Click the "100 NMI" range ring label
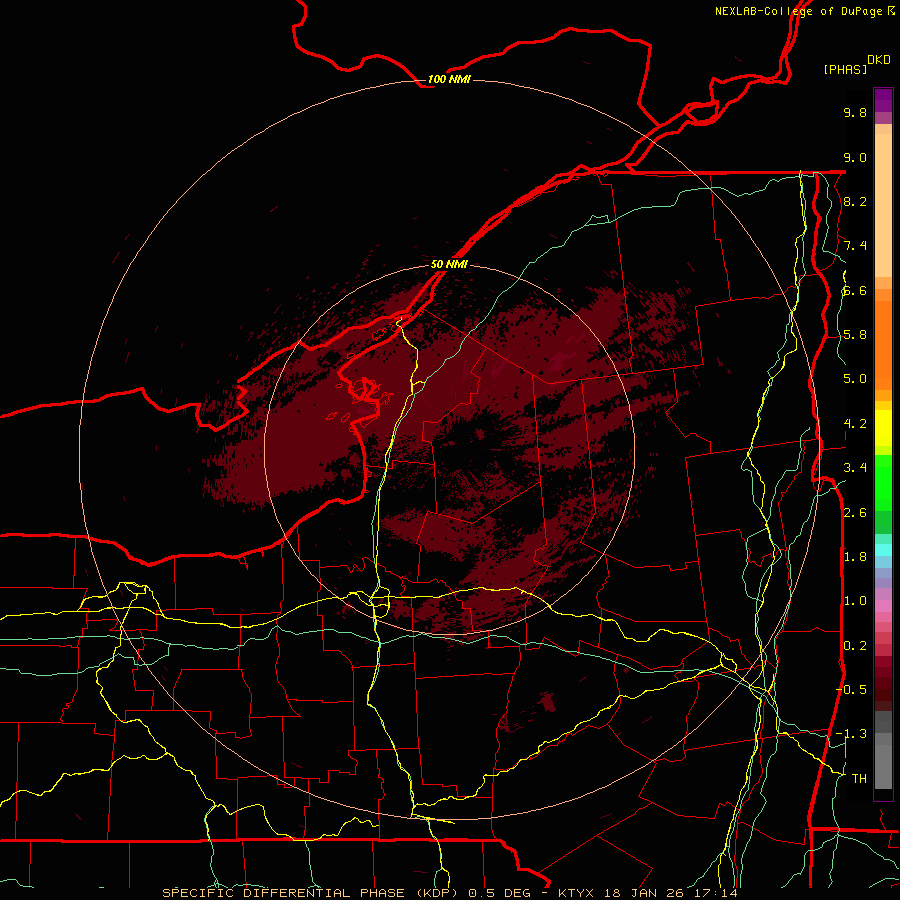This screenshot has width=900, height=900. (x=449, y=79)
